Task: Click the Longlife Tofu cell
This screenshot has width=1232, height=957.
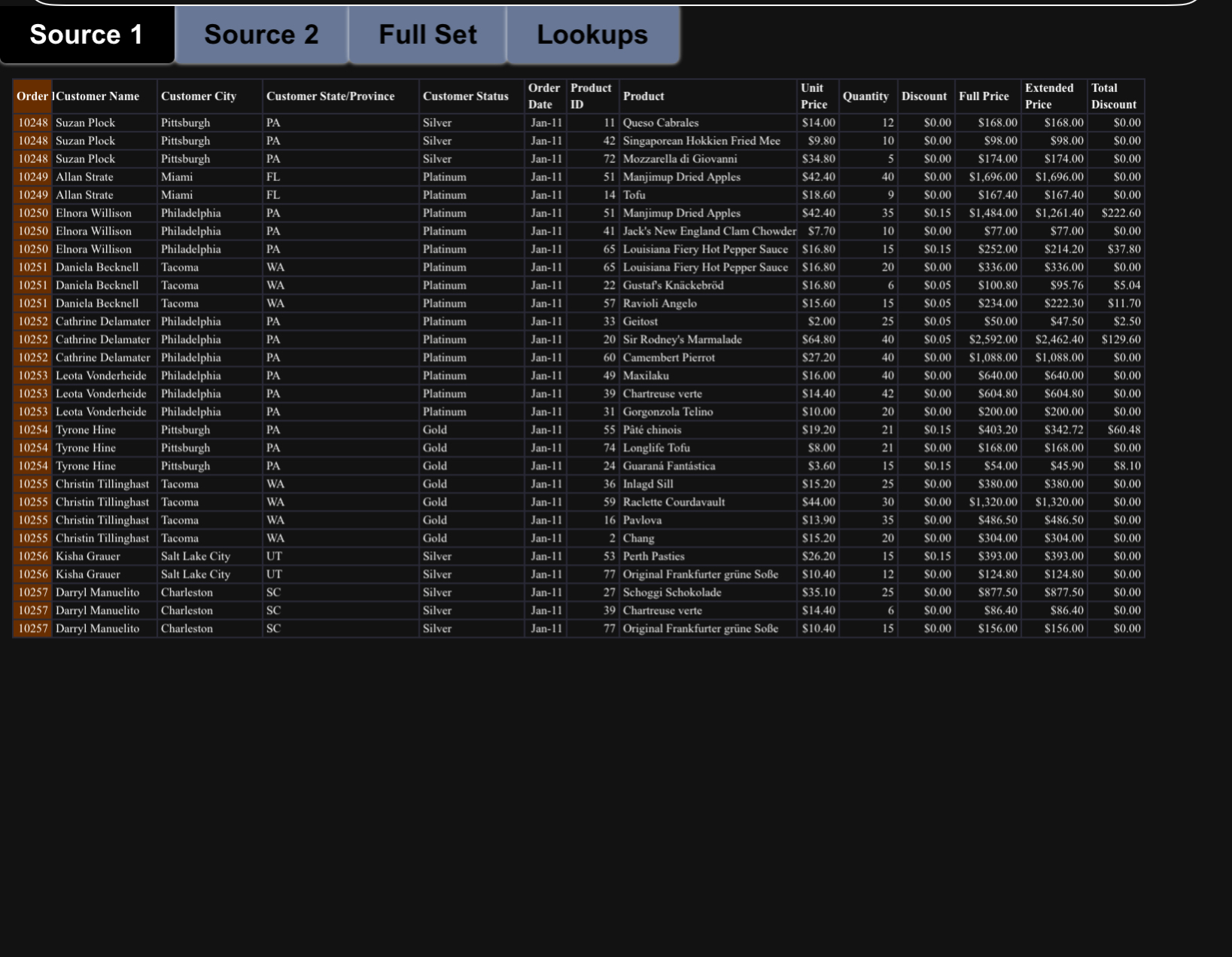Action: click(708, 448)
